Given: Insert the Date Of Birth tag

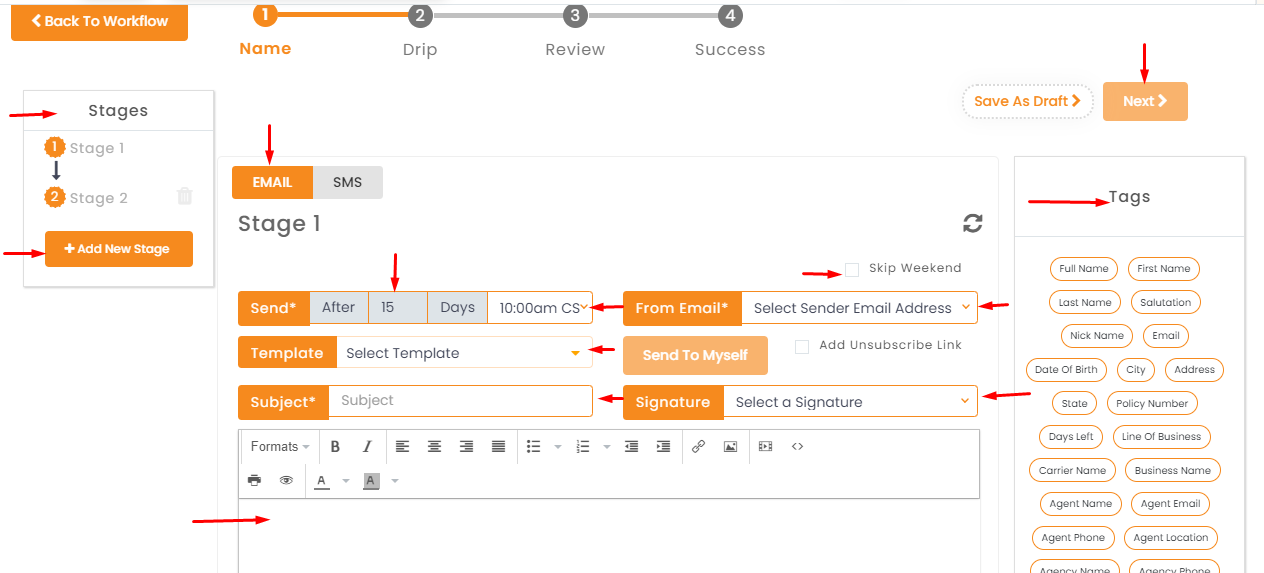Looking at the screenshot, I should (1066, 370).
